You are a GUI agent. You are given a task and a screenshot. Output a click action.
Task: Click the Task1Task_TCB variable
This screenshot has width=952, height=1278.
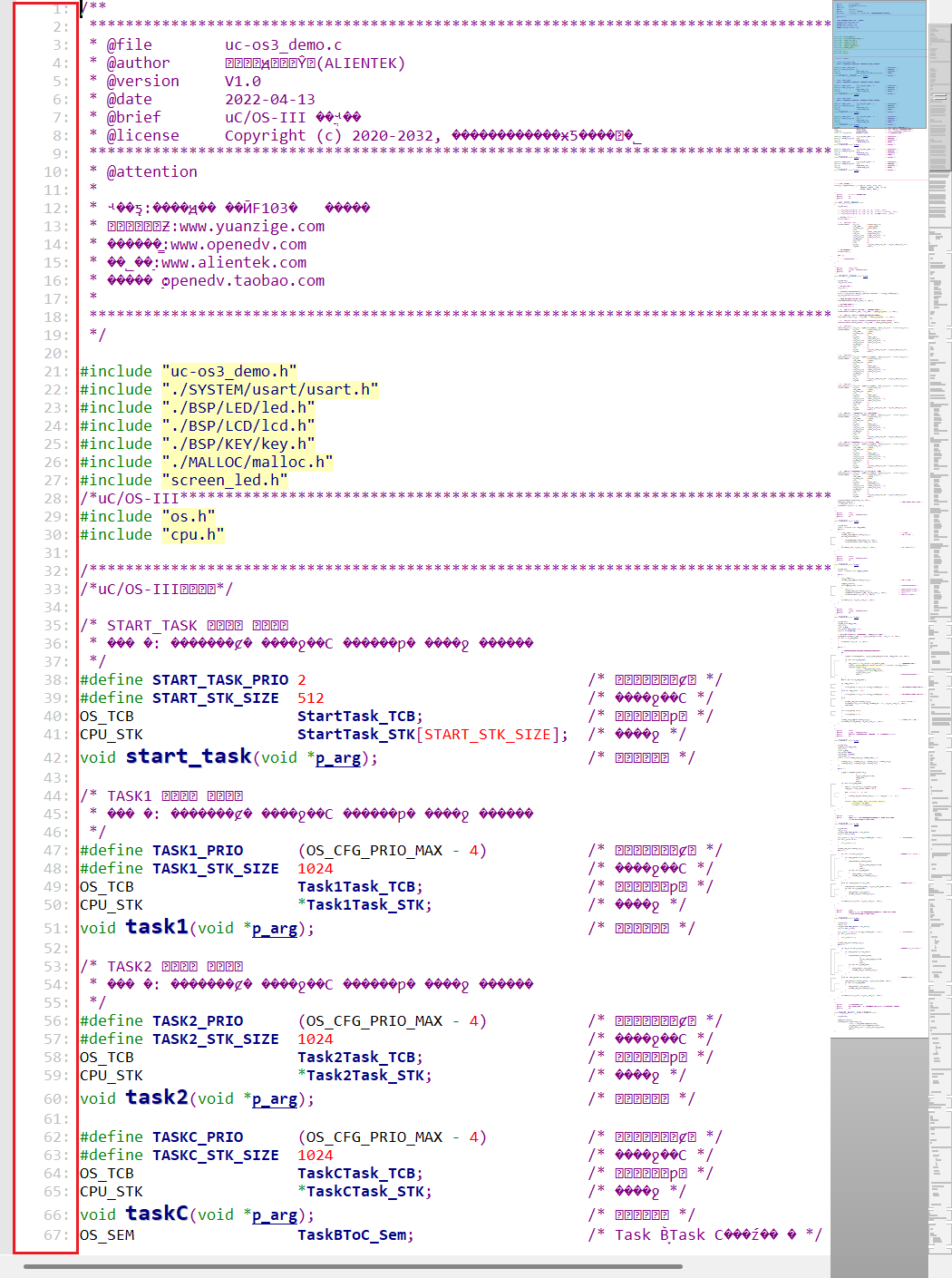(360, 886)
